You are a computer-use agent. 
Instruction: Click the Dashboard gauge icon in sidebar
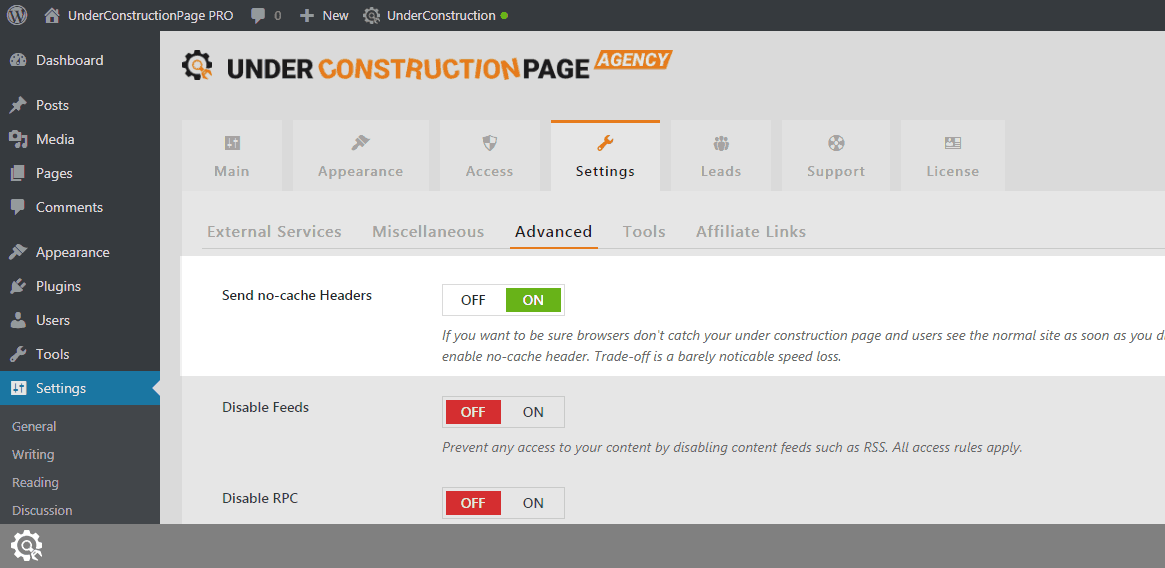click(x=18, y=60)
